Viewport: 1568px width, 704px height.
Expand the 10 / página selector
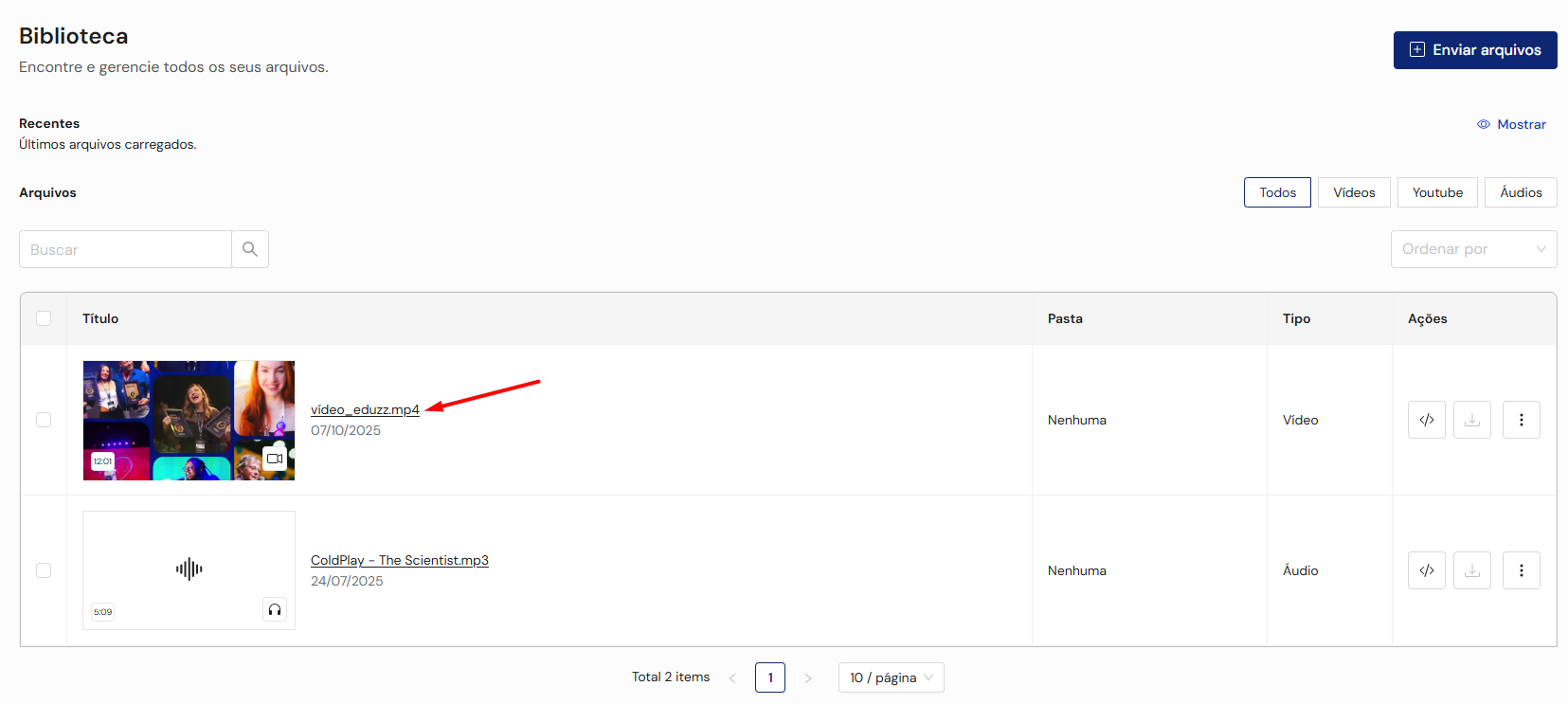pos(891,677)
